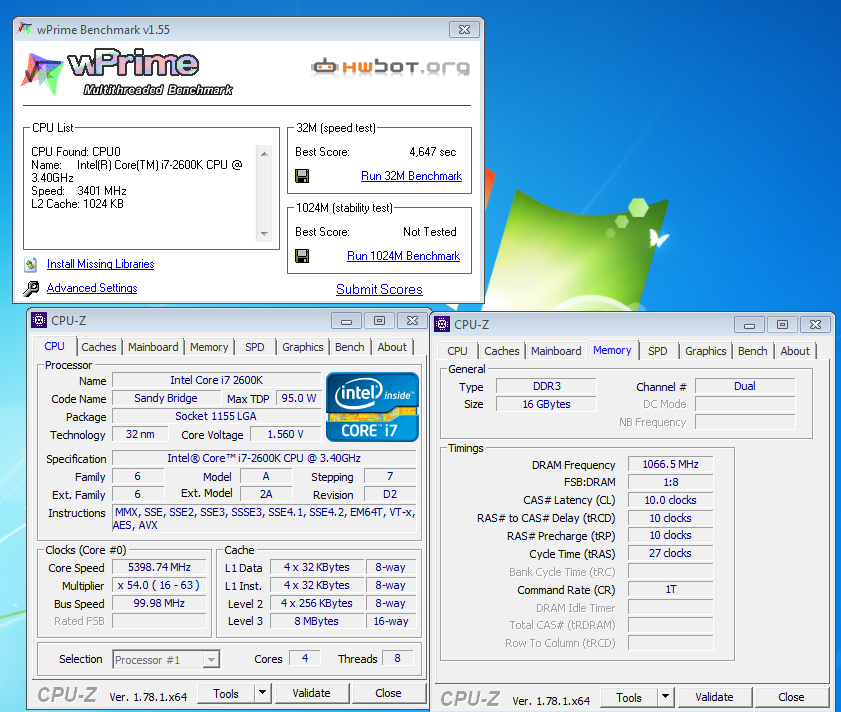Click the Multiplier value x 54.0
Image resolution: width=841 pixels, height=712 pixels.
coord(159,585)
